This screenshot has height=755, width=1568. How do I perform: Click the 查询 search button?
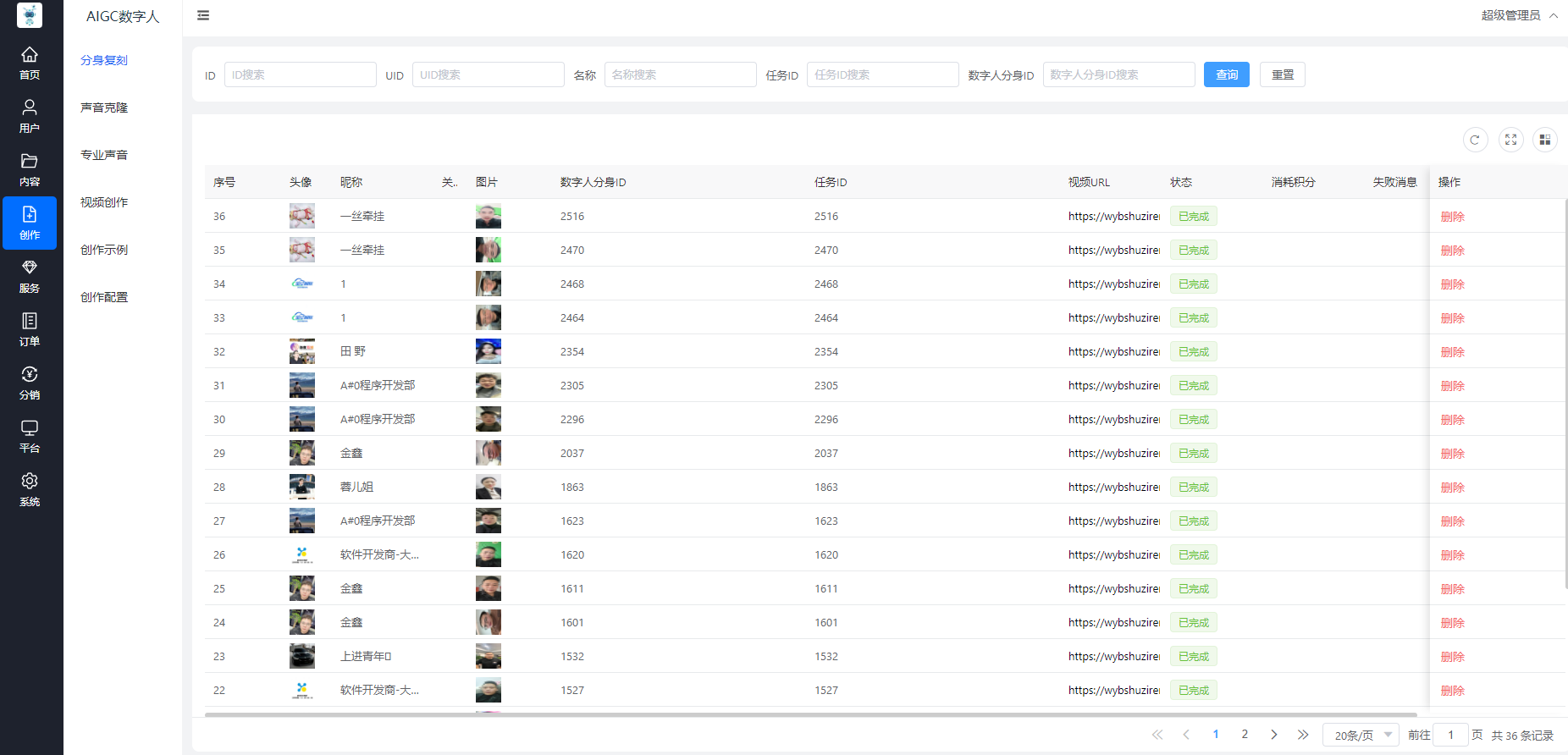click(1226, 74)
